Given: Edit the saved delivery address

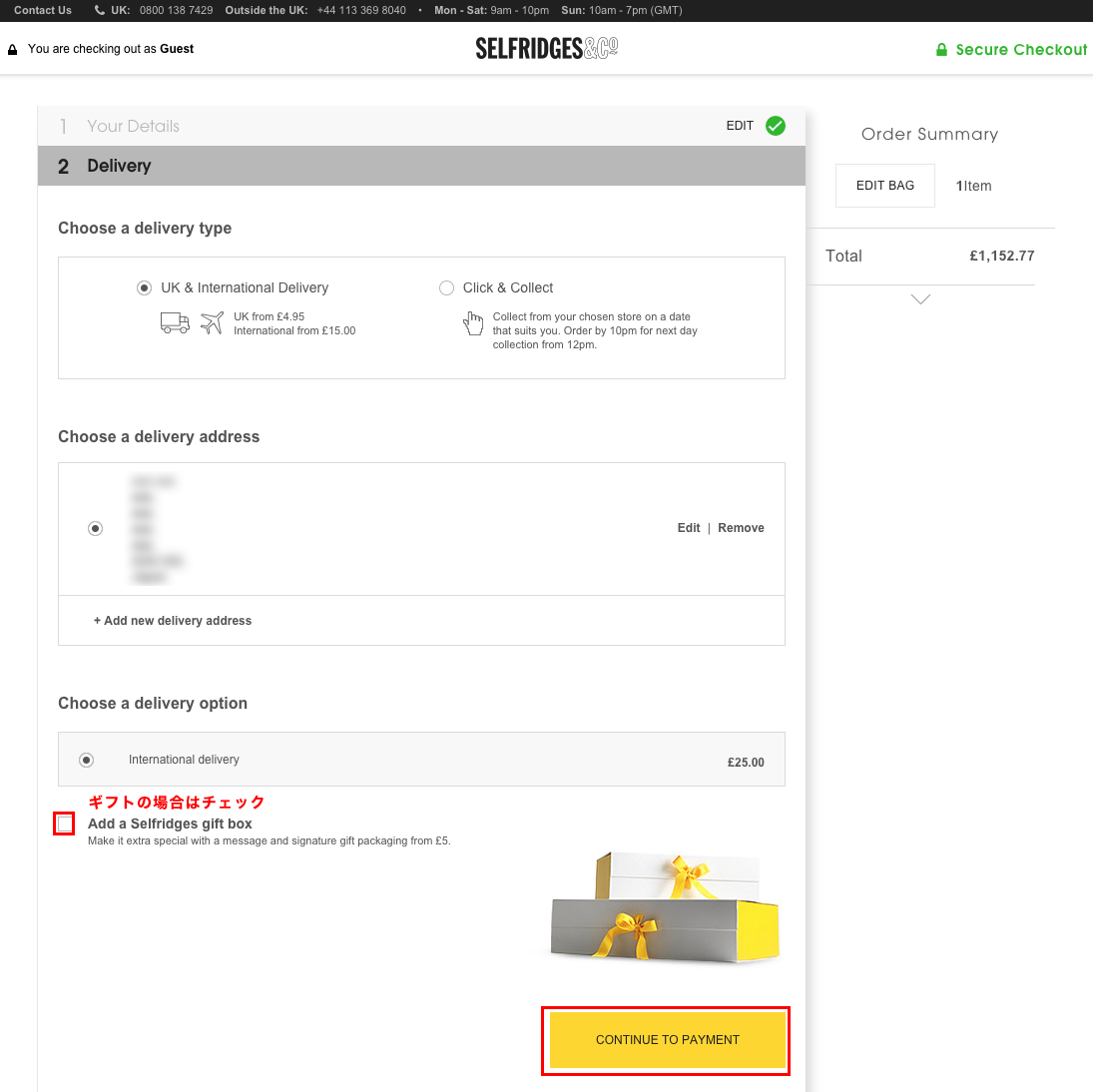Looking at the screenshot, I should (689, 527).
